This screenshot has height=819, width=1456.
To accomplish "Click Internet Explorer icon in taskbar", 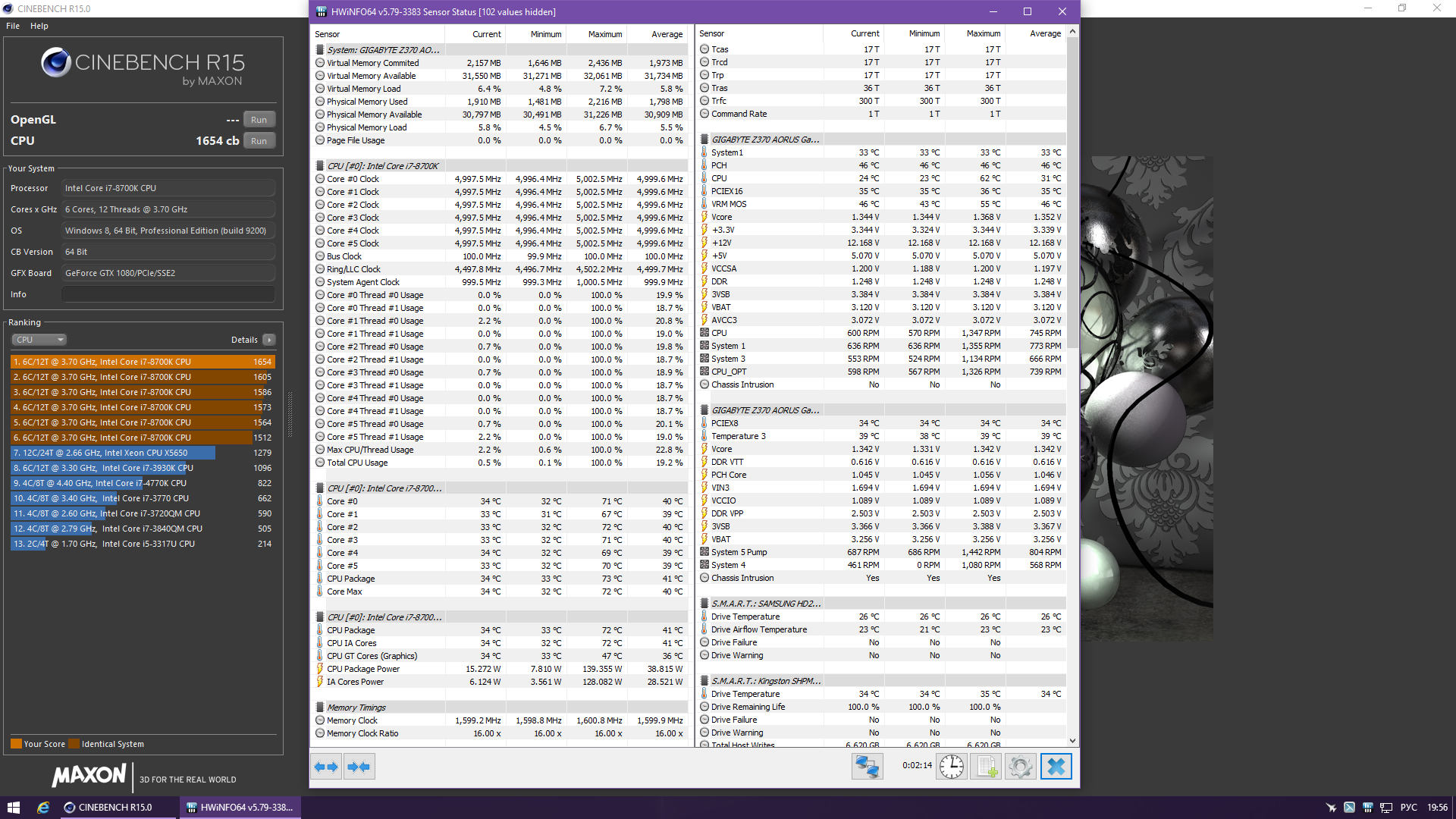I will click(x=43, y=808).
